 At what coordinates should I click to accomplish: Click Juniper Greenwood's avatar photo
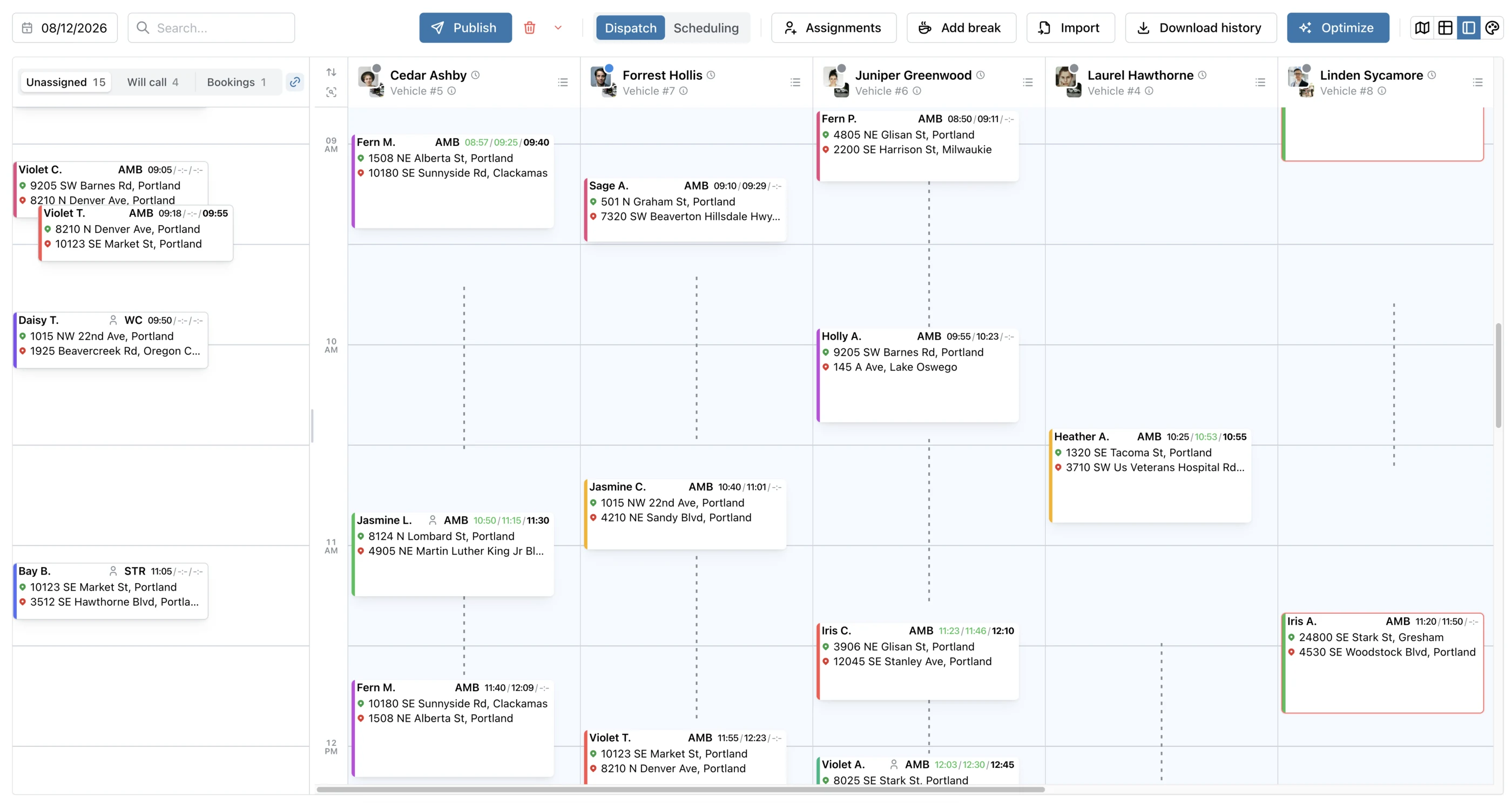click(833, 77)
